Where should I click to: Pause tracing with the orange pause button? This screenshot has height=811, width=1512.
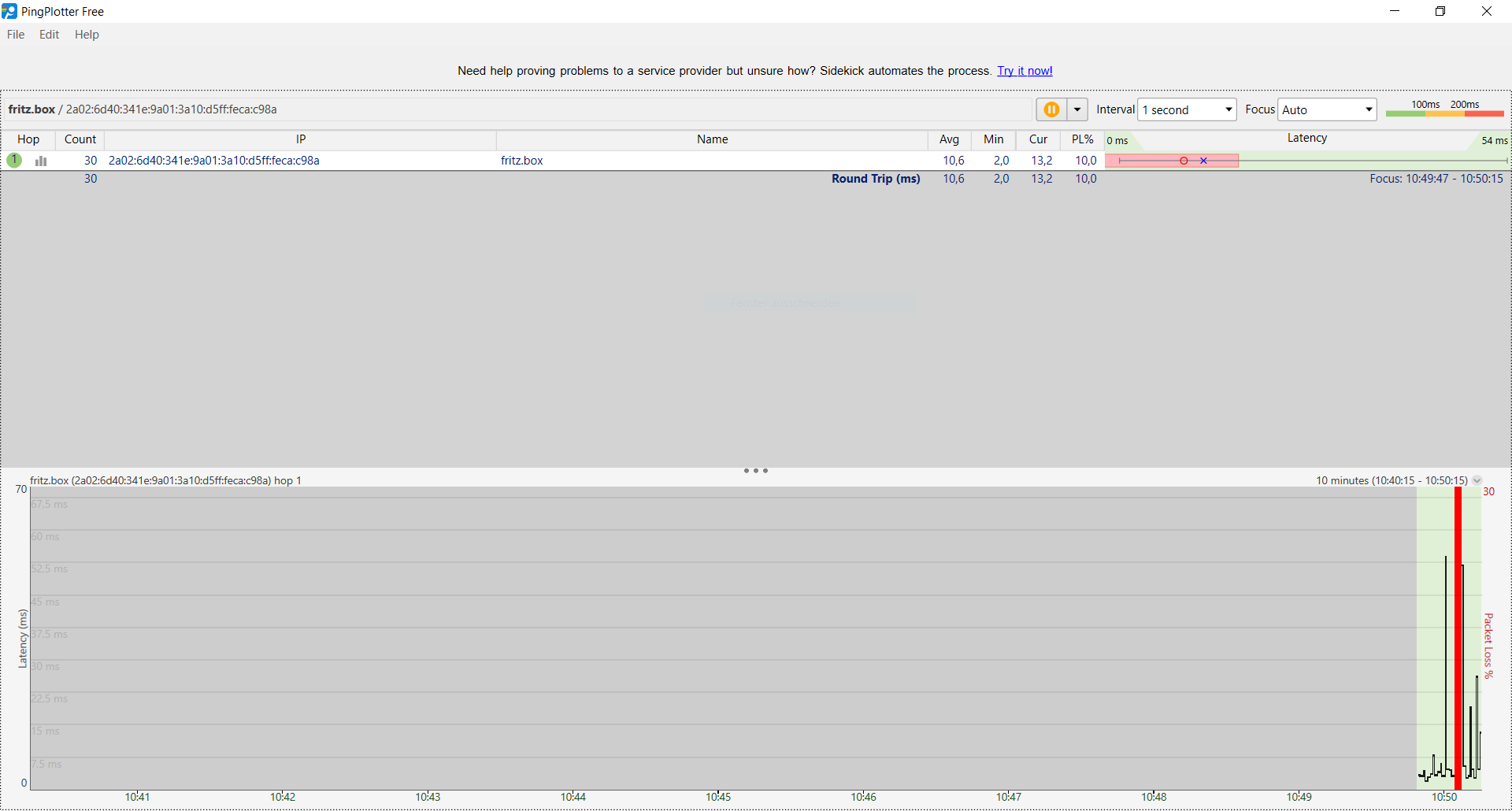(x=1051, y=109)
